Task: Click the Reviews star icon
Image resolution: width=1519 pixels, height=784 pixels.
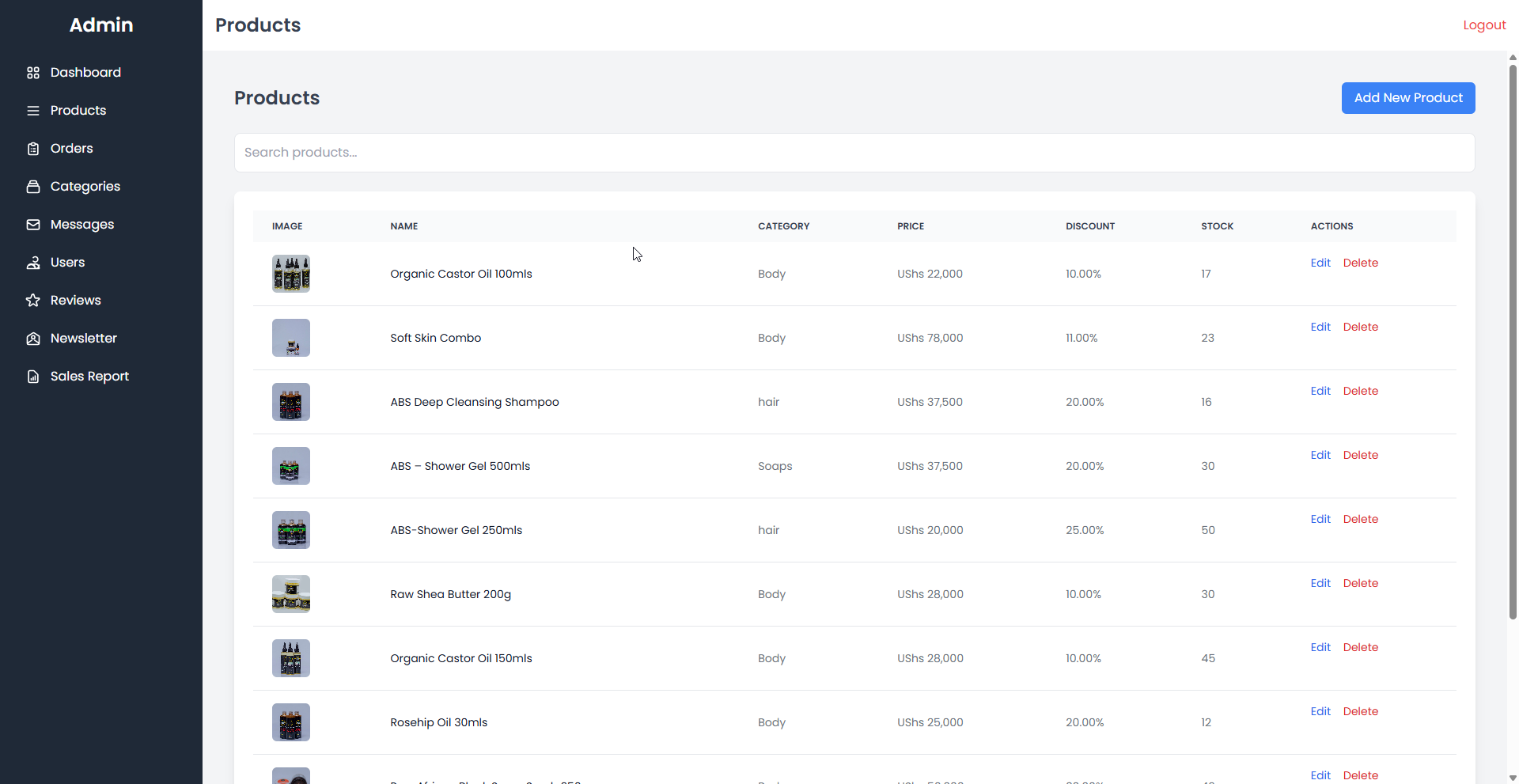Action: click(x=33, y=301)
